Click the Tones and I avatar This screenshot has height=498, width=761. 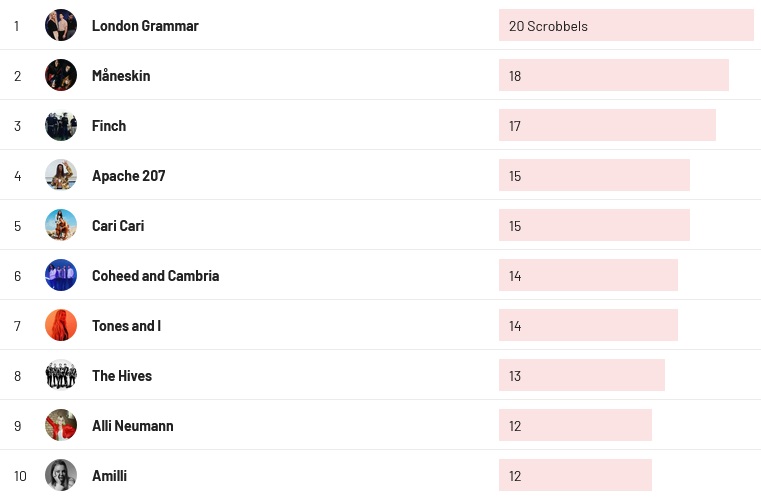click(x=61, y=325)
